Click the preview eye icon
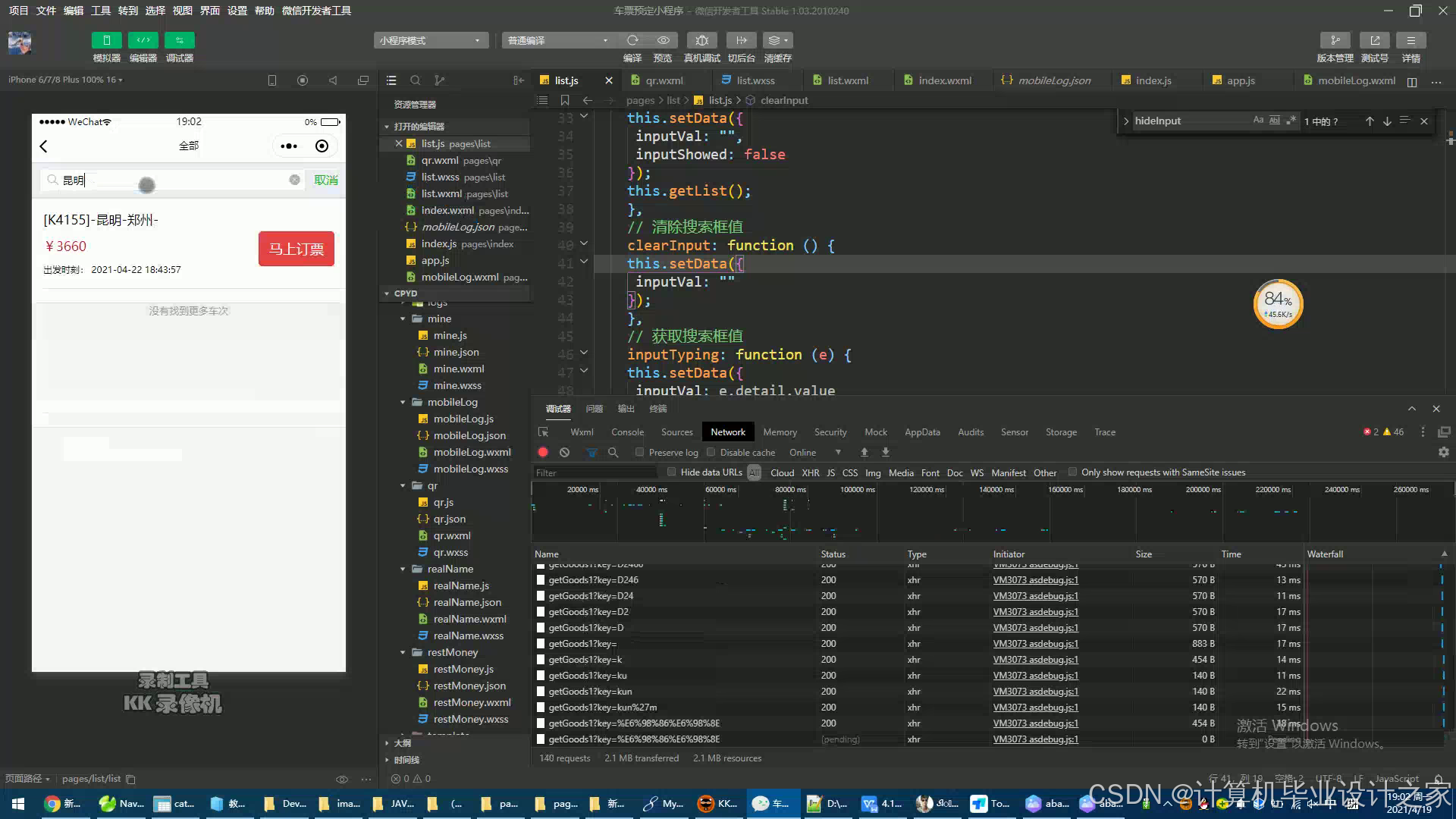This screenshot has height=819, width=1456. pos(663,40)
